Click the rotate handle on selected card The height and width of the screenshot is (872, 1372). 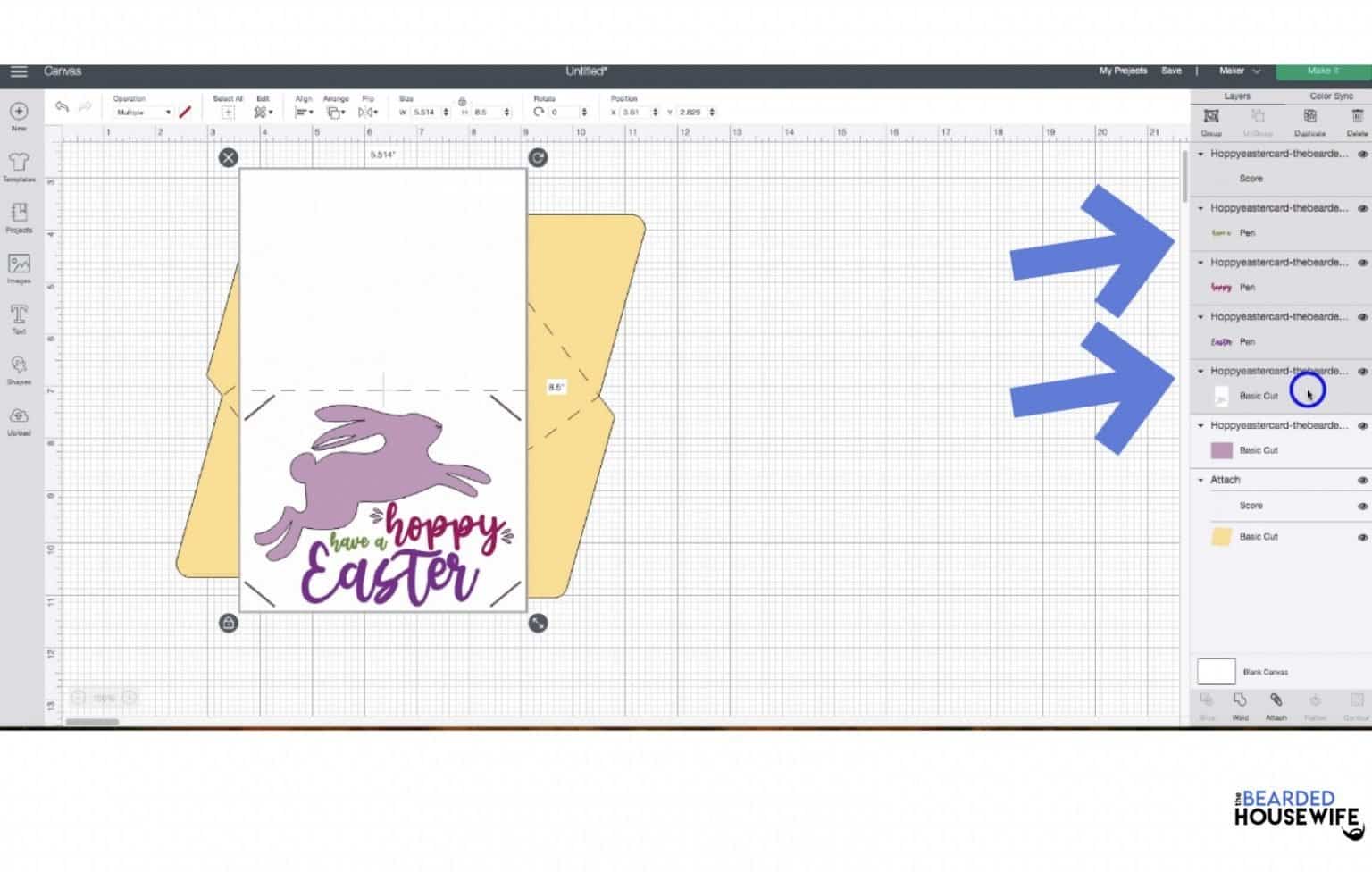click(538, 158)
